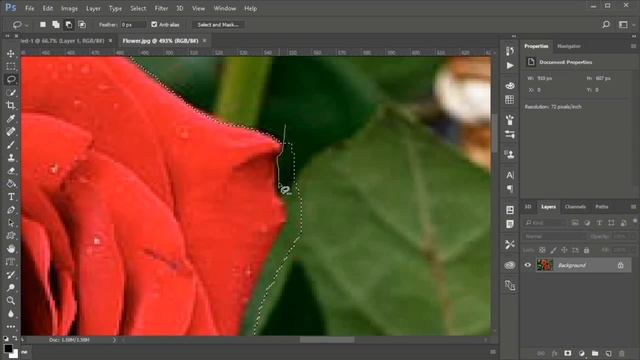Toggle the Anti-alias checkbox
The height and width of the screenshot is (360, 640).
pos(154,24)
